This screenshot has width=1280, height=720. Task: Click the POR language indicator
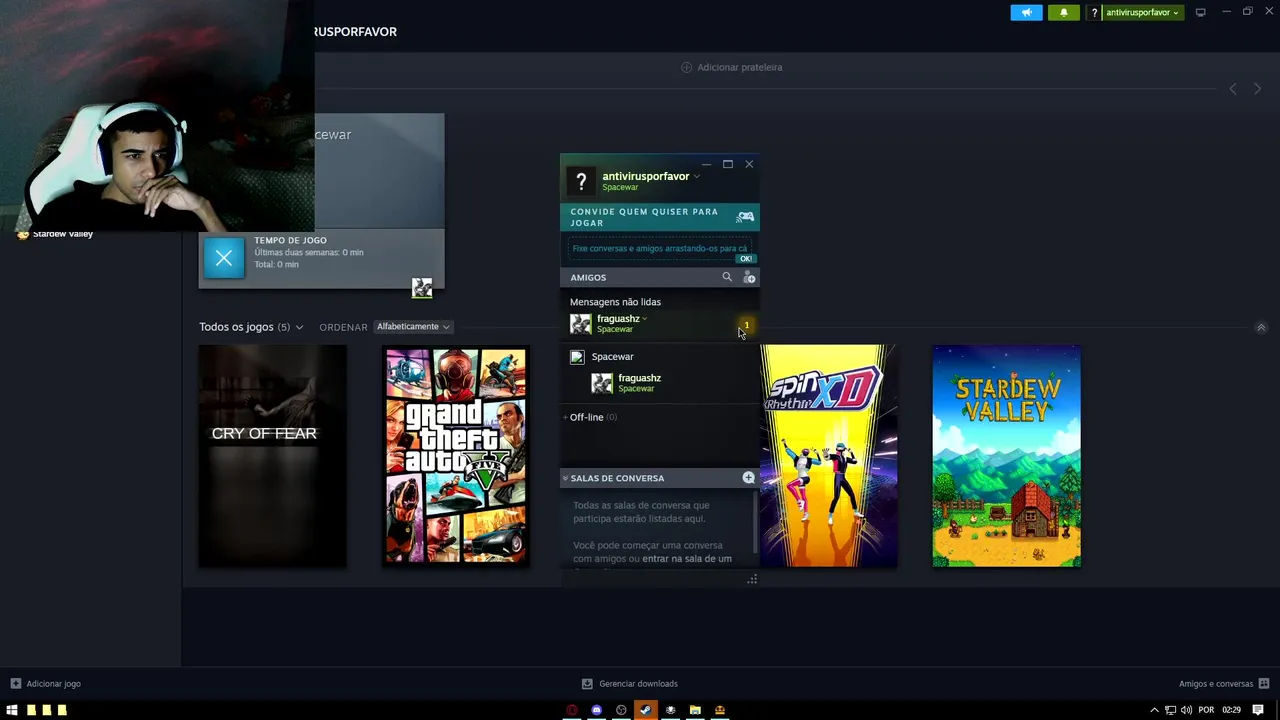[x=1206, y=710]
